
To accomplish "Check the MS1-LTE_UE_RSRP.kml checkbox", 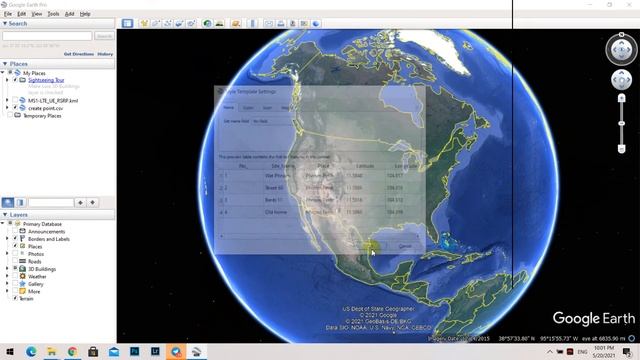I will [x=15, y=100].
